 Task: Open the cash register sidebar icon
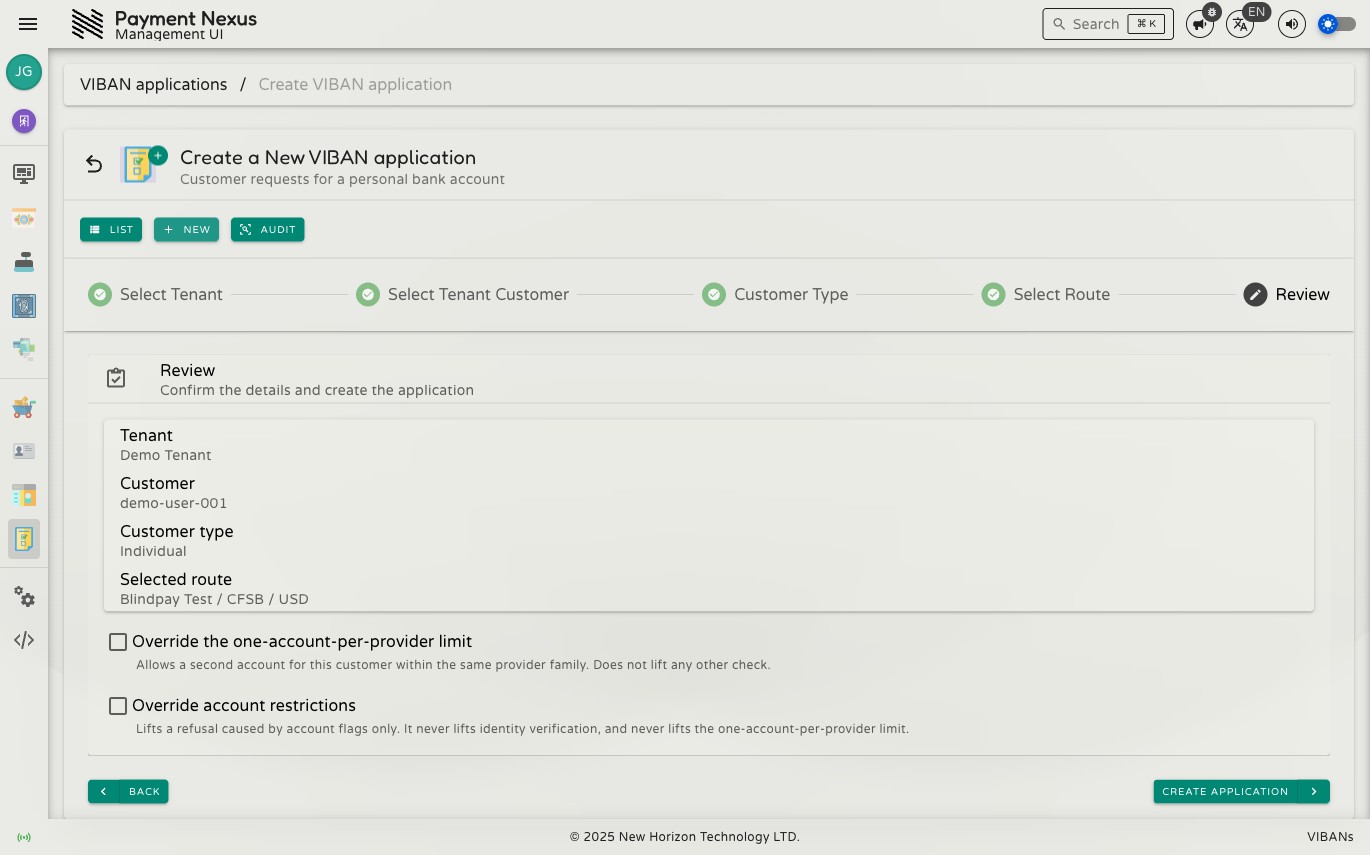tap(24, 262)
